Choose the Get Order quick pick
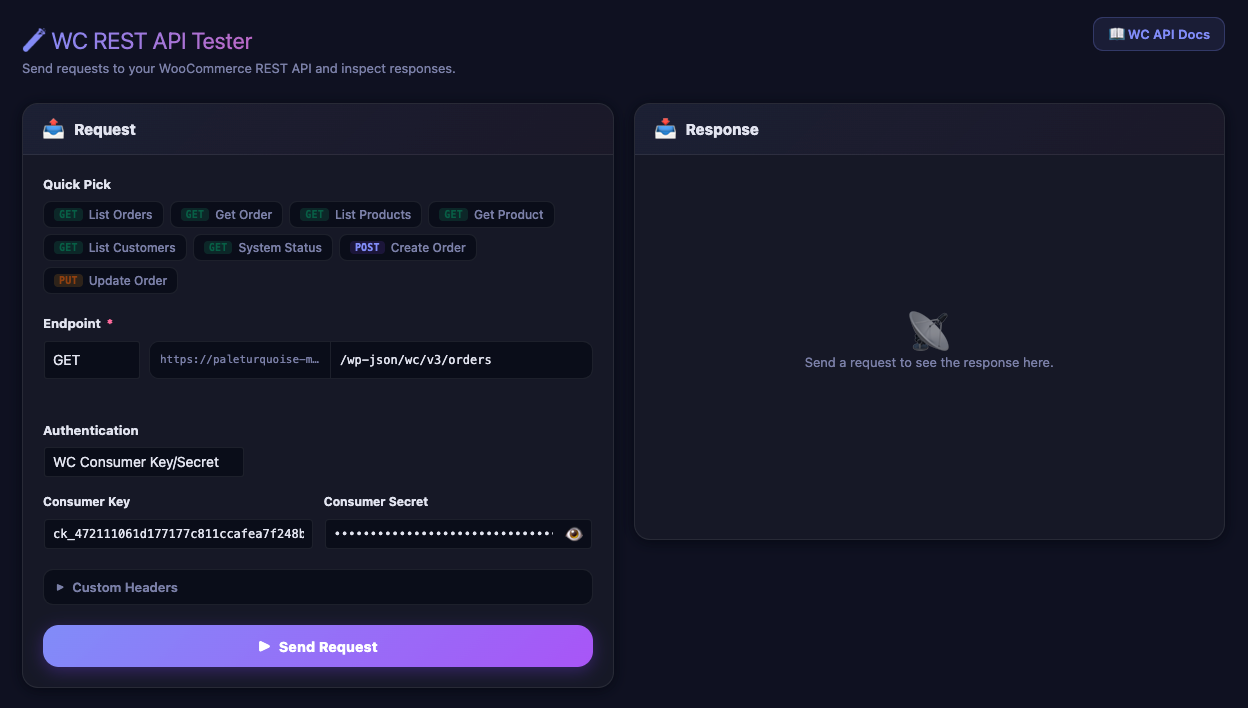This screenshot has width=1248, height=708. point(230,215)
